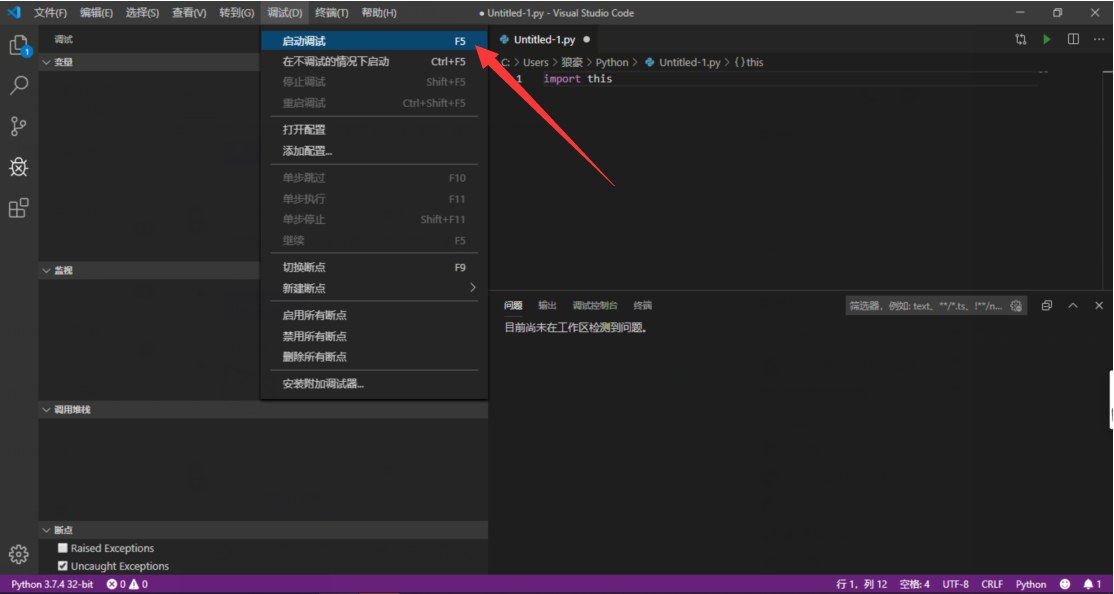Open the Debug bug icon
The image size is (1114, 594).
[18, 167]
